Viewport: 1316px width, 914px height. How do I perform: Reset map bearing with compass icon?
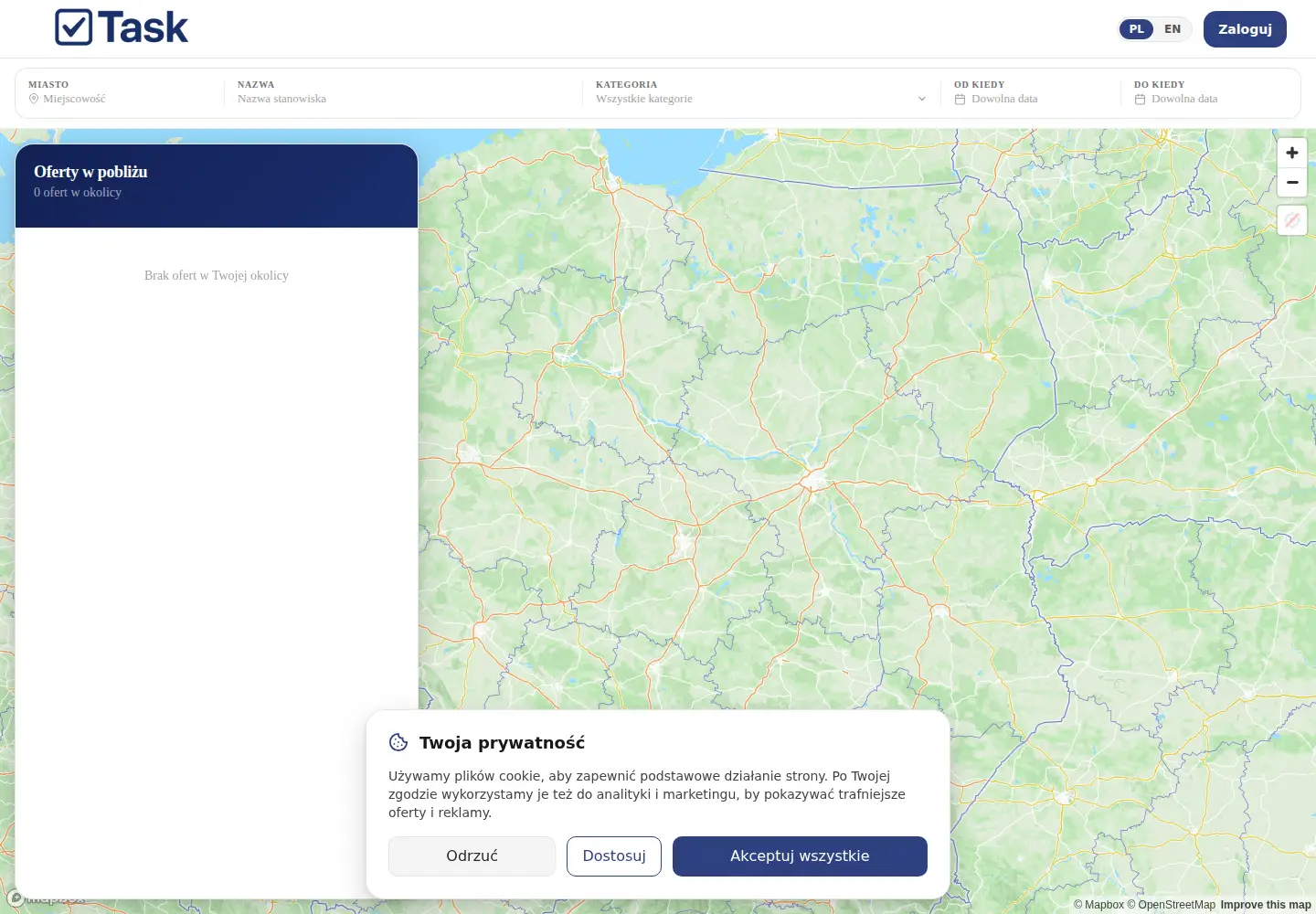1292,220
